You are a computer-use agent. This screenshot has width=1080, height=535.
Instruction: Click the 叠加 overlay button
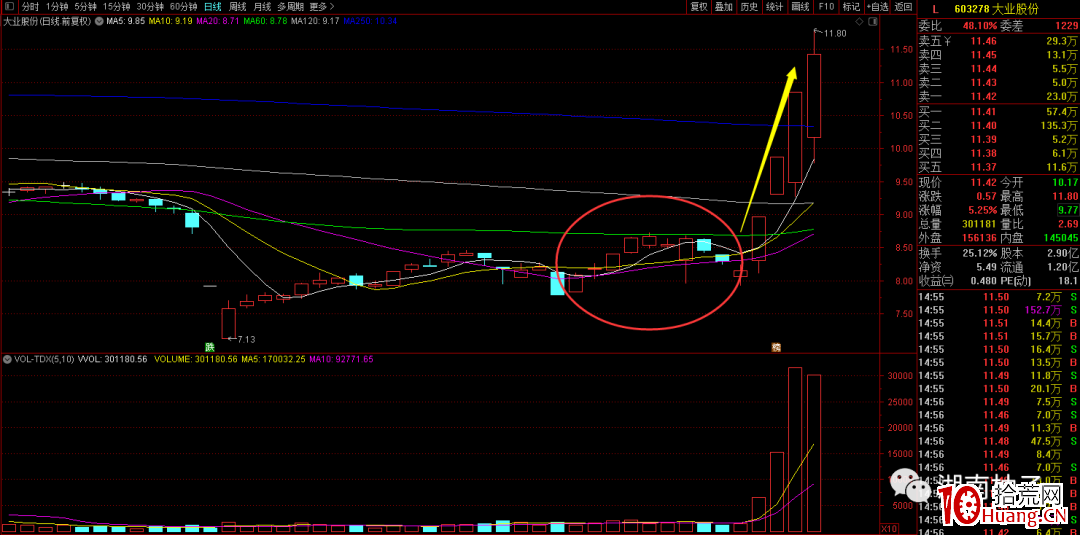[x=723, y=7]
